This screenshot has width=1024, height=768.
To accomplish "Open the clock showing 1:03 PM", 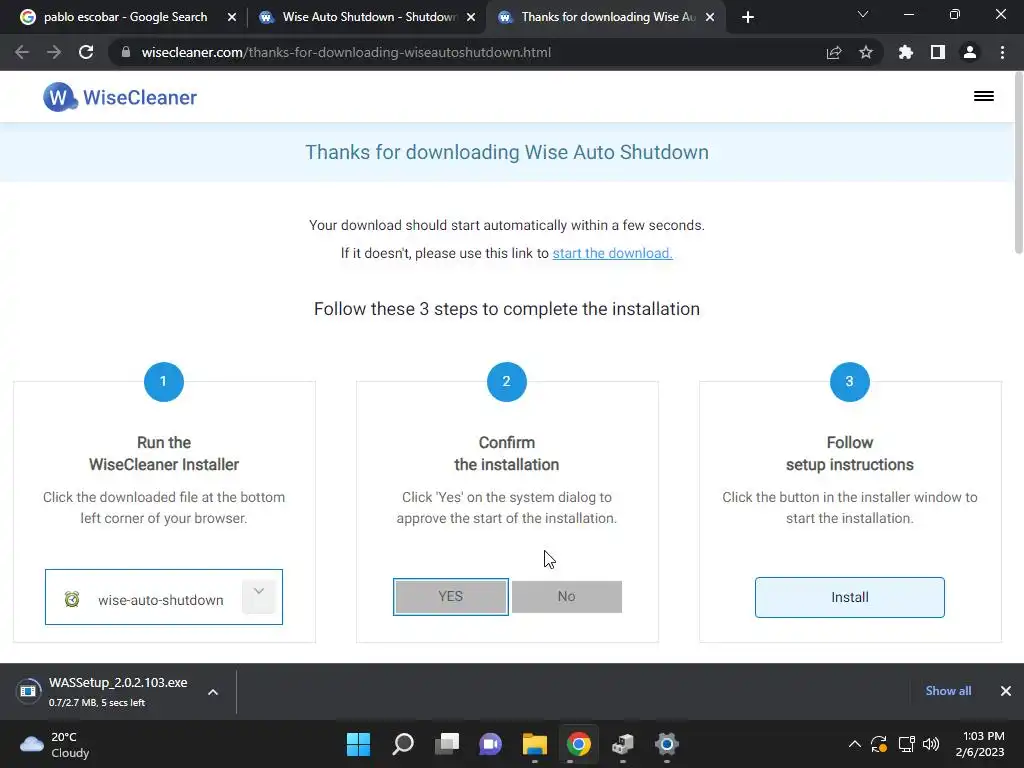I will point(980,744).
